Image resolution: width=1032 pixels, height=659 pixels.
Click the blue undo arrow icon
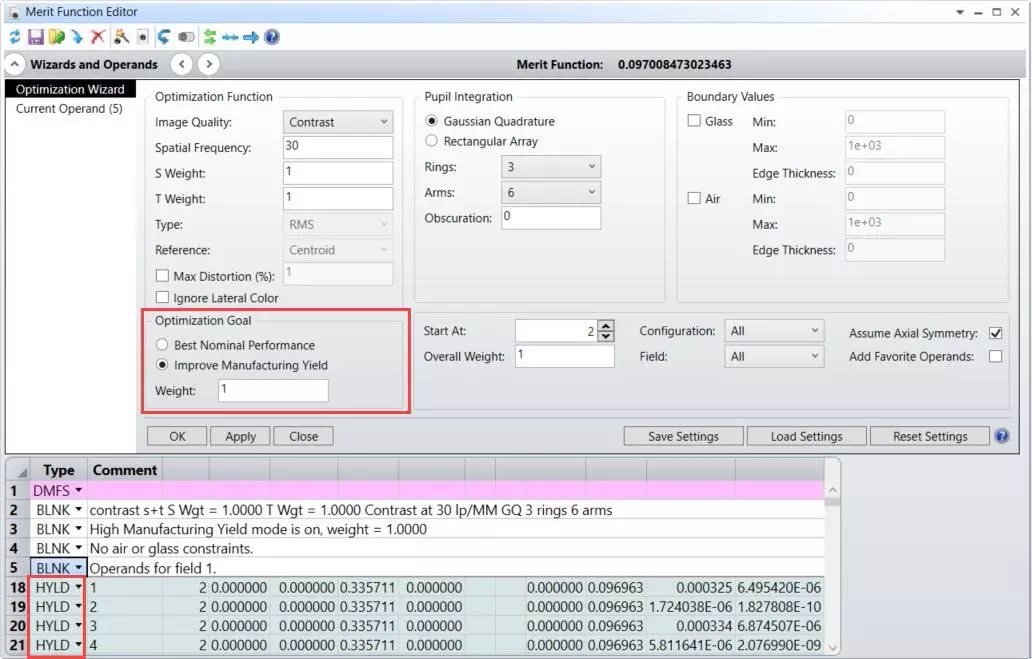[x=163, y=37]
